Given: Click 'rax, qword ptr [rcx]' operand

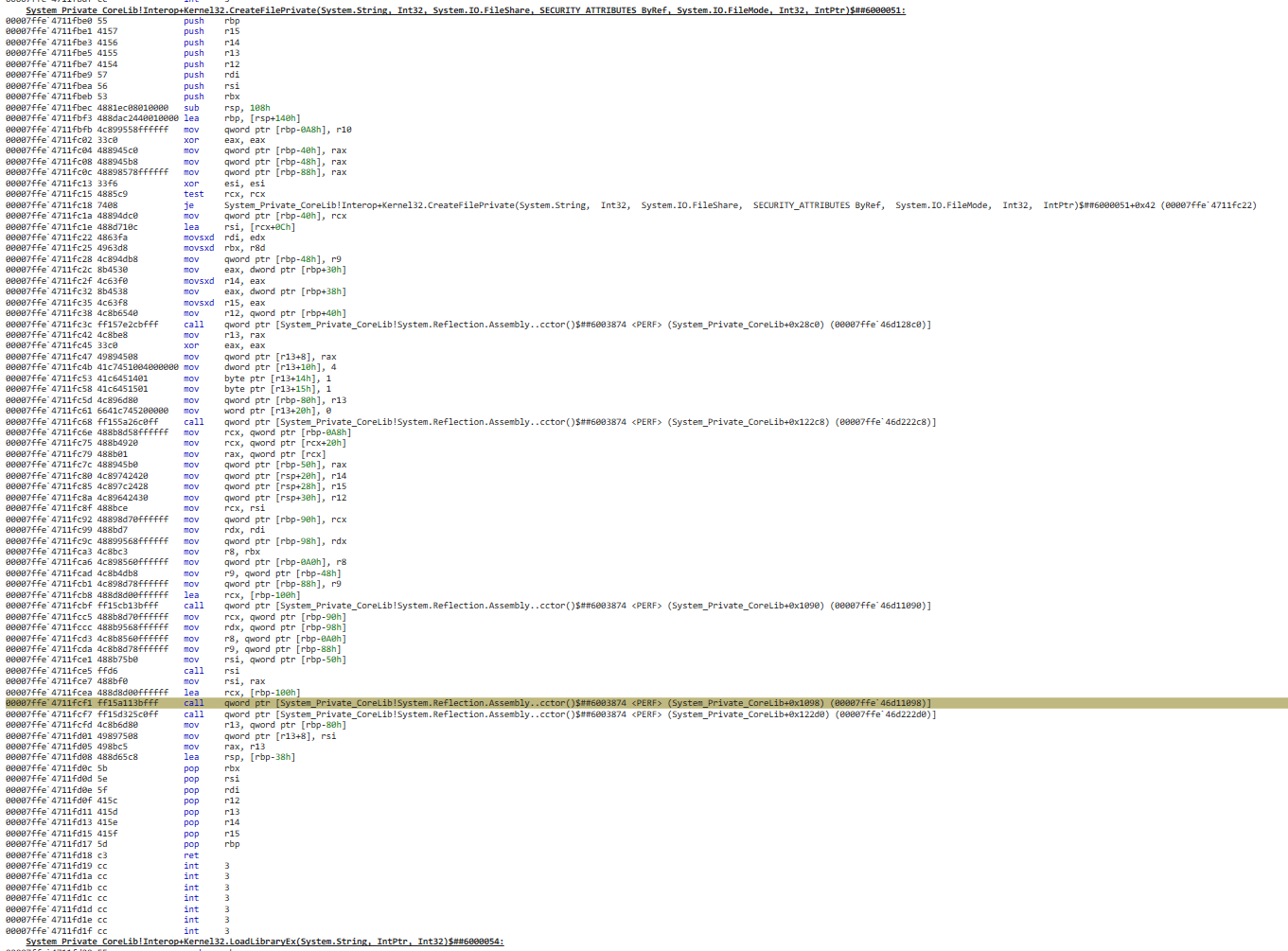Looking at the screenshot, I should coord(274,454).
